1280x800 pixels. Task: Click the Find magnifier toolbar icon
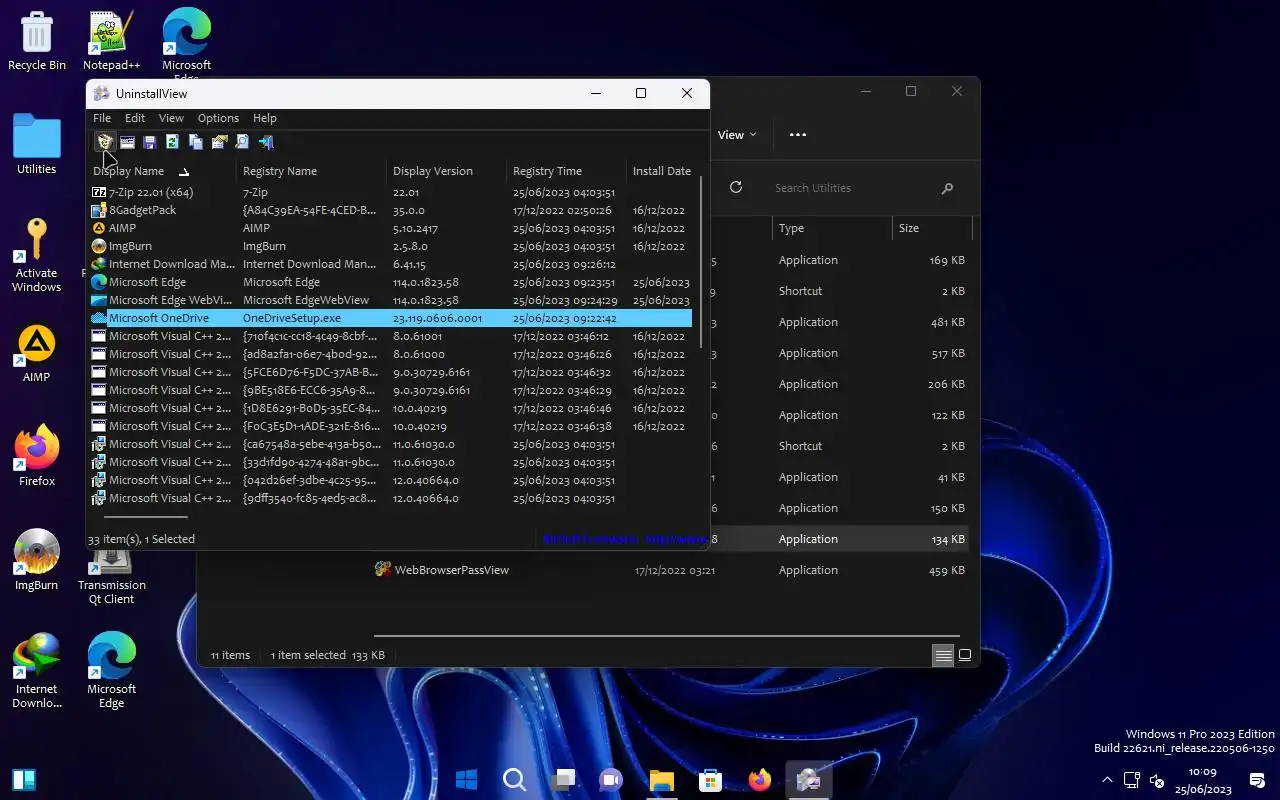[242, 142]
